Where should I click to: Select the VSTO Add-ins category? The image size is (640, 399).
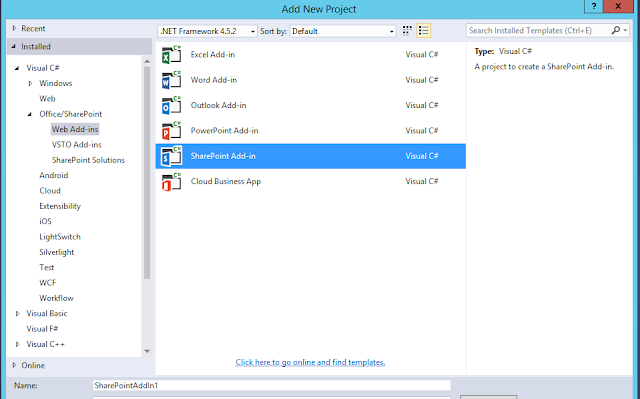pos(76,145)
